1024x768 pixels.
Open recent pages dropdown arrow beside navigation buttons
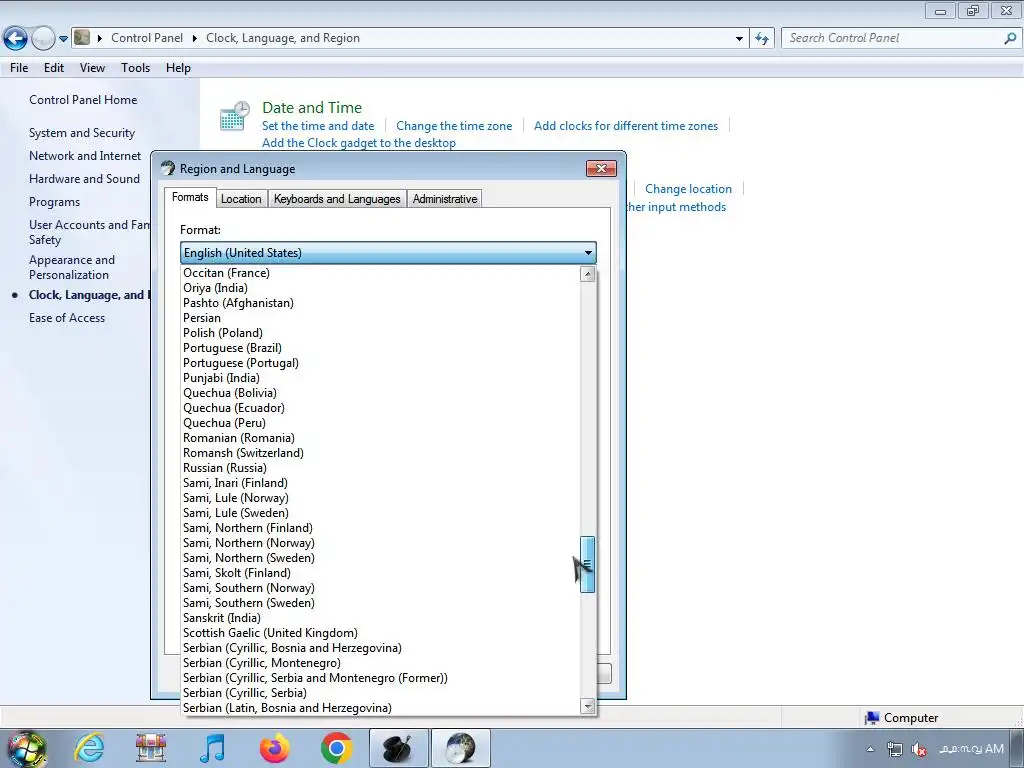63,39
